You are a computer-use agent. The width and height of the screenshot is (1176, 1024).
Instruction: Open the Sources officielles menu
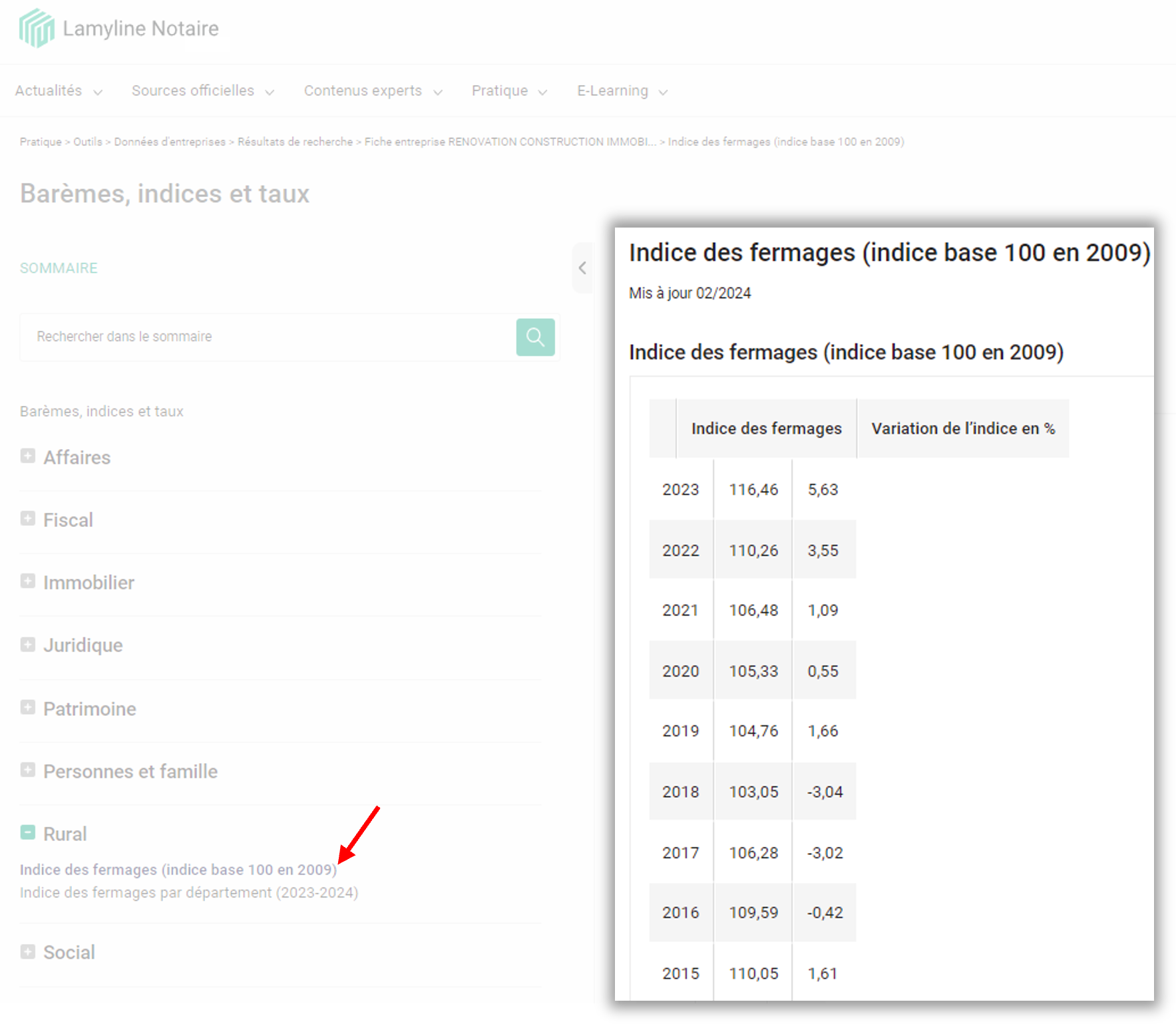(202, 91)
